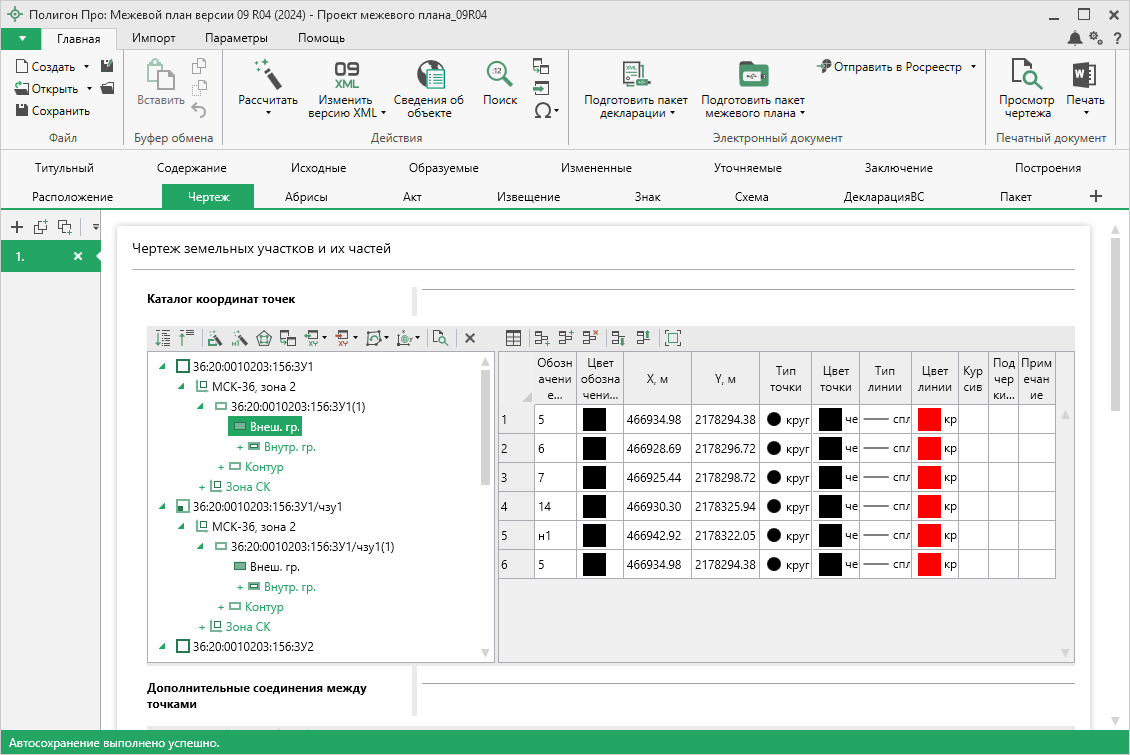The width and height of the screenshot is (1130, 755).
Task: Open Просмотр чертежа preview icon
Action: click(x=1026, y=74)
